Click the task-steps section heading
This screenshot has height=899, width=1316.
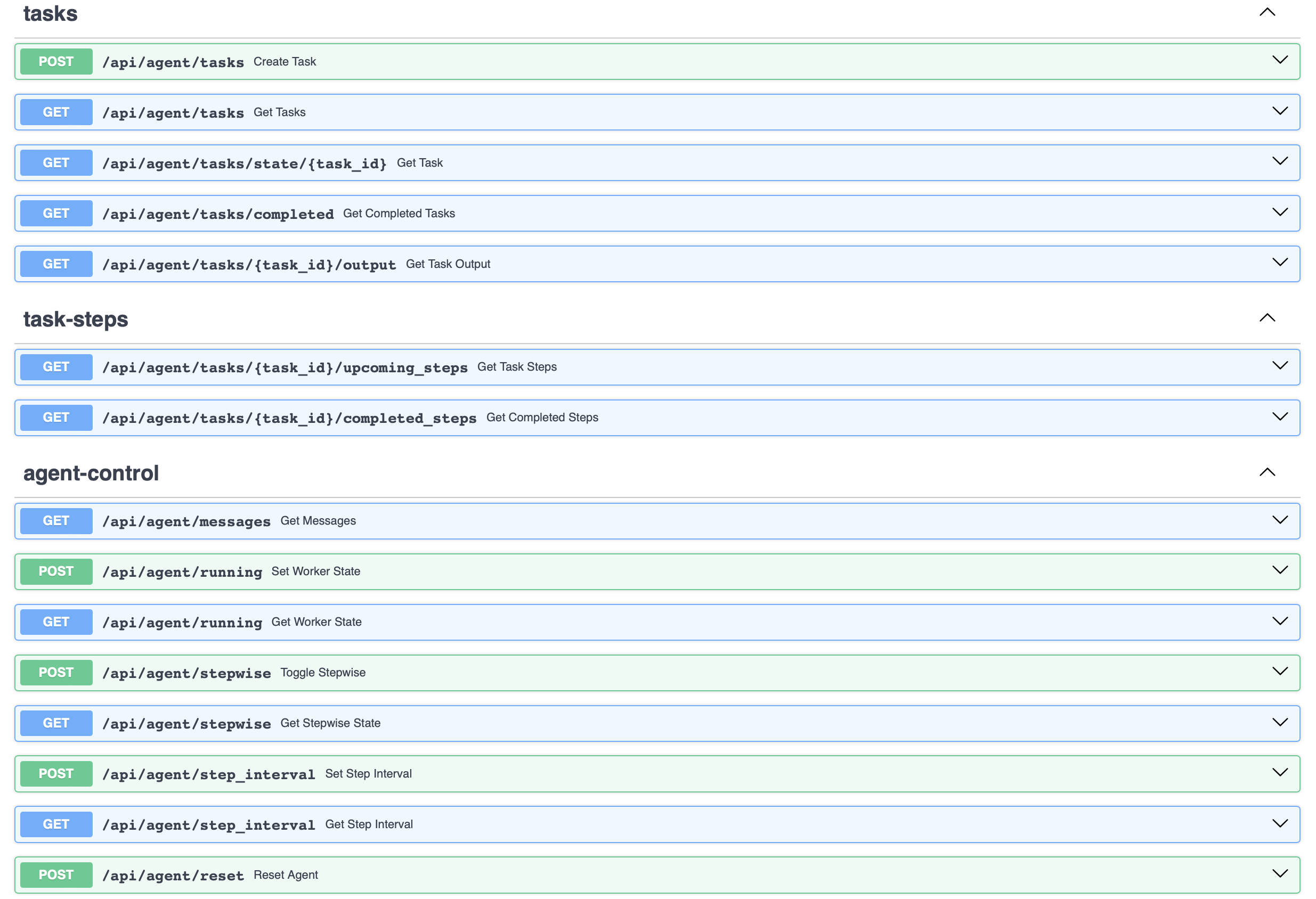(76, 320)
